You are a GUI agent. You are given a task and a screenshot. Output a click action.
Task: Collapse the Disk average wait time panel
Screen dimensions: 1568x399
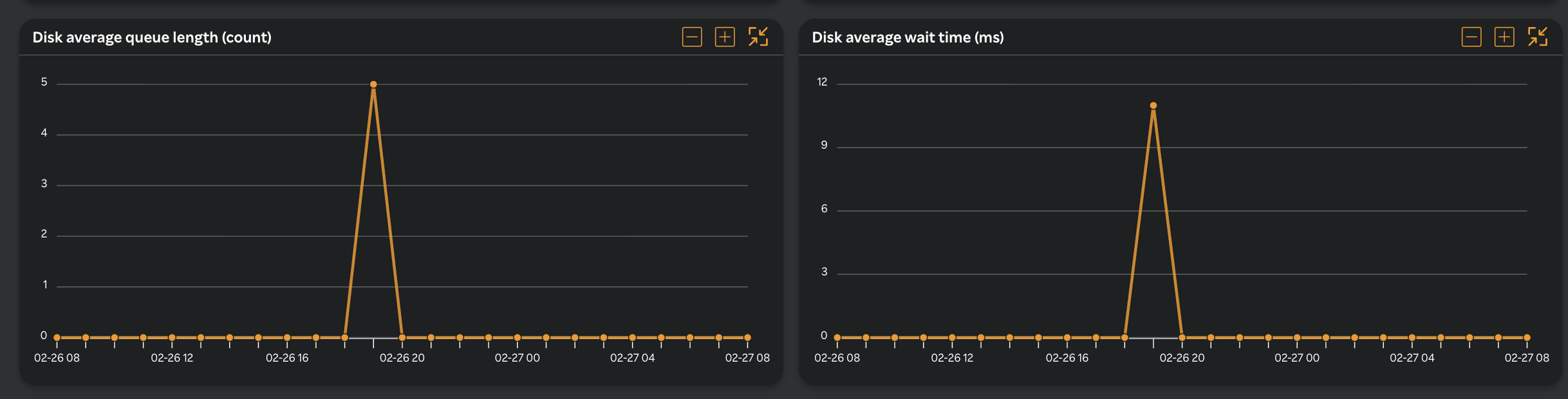pos(1538,37)
